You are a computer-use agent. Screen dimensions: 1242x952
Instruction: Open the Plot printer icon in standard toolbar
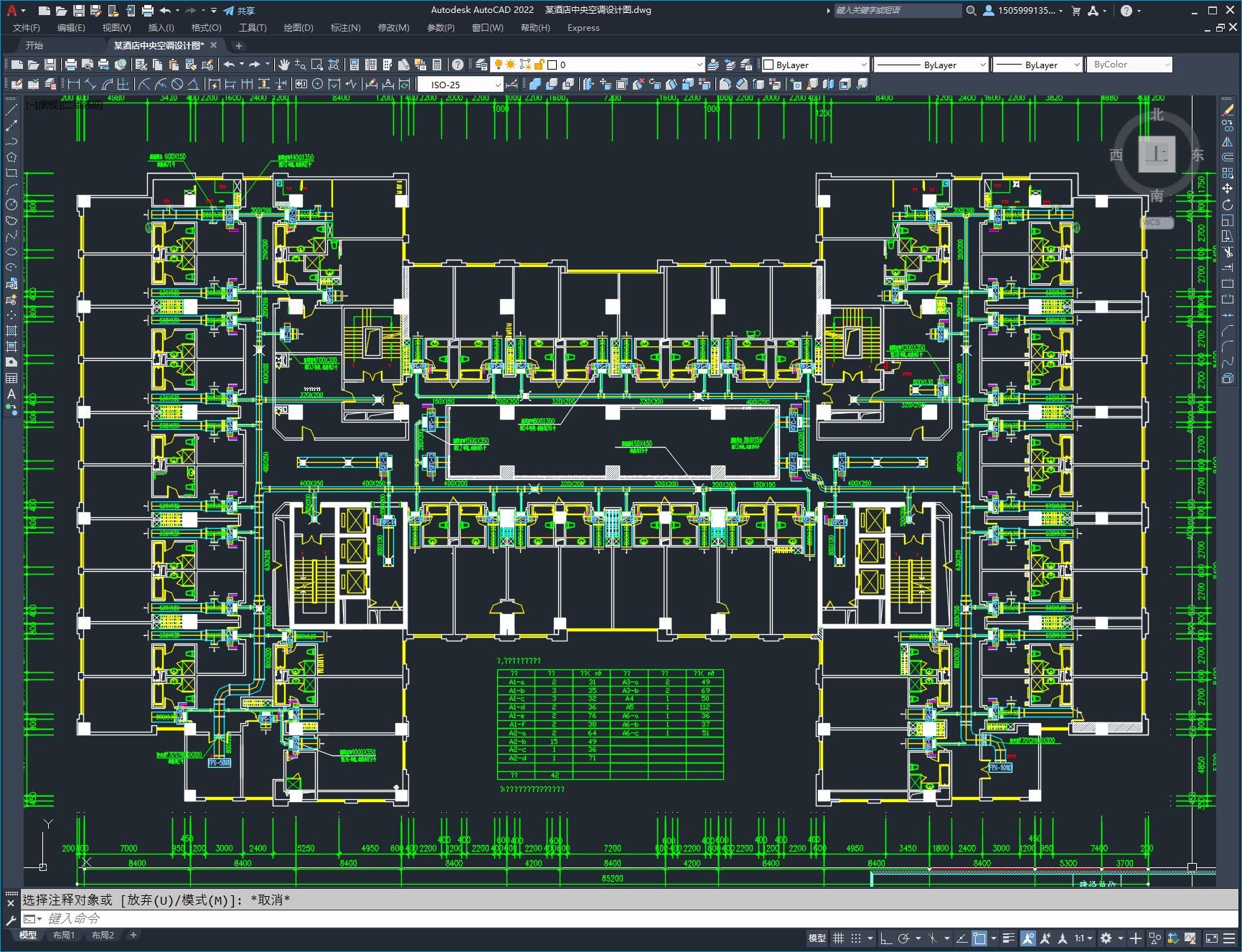point(70,65)
